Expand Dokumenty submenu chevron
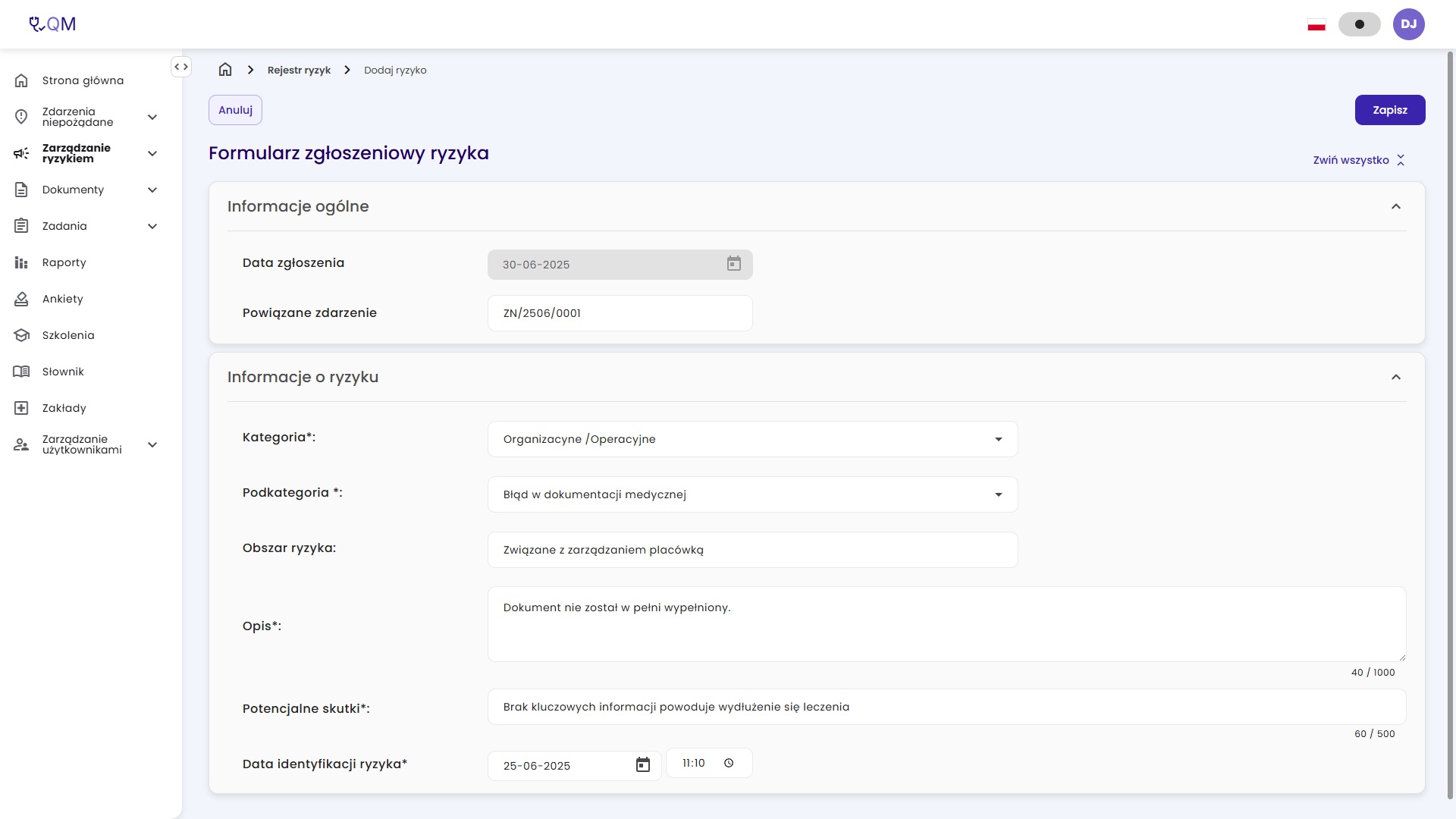The image size is (1456, 819). pos(152,190)
